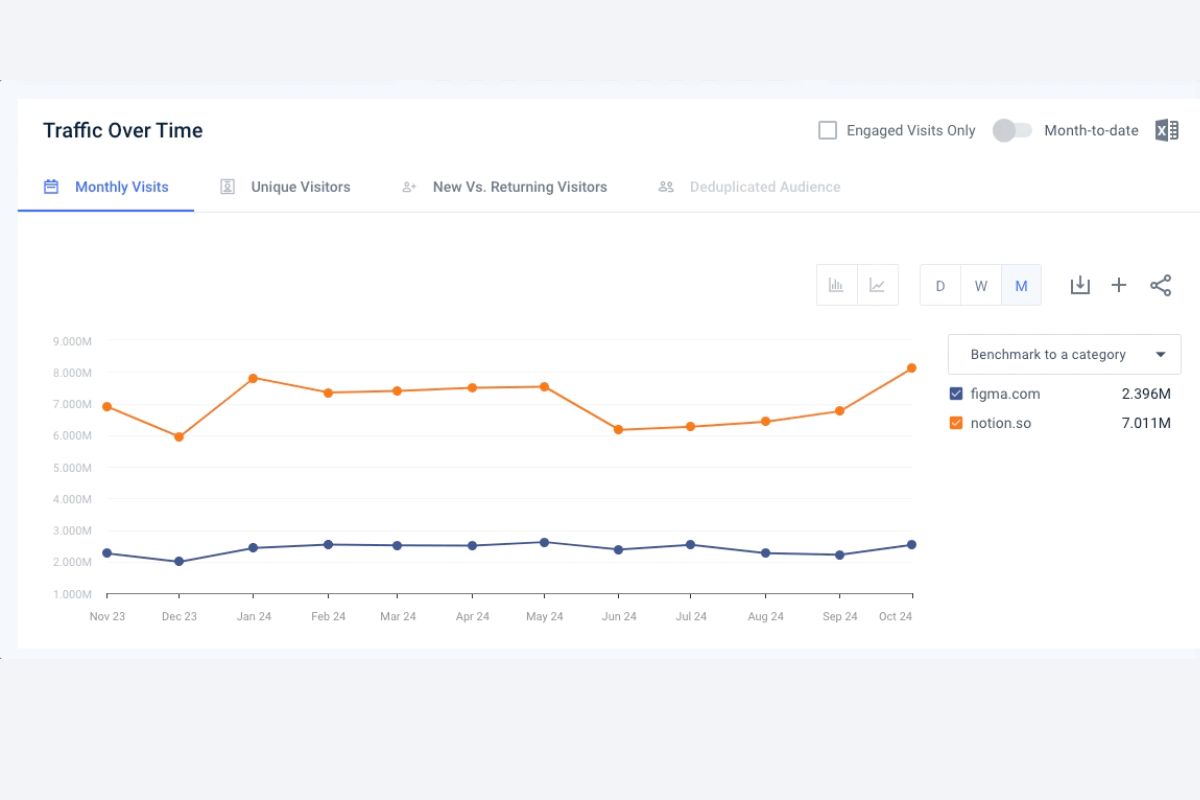This screenshot has height=800, width=1200.
Task: Switch granularity to Daily
Action: click(940, 285)
